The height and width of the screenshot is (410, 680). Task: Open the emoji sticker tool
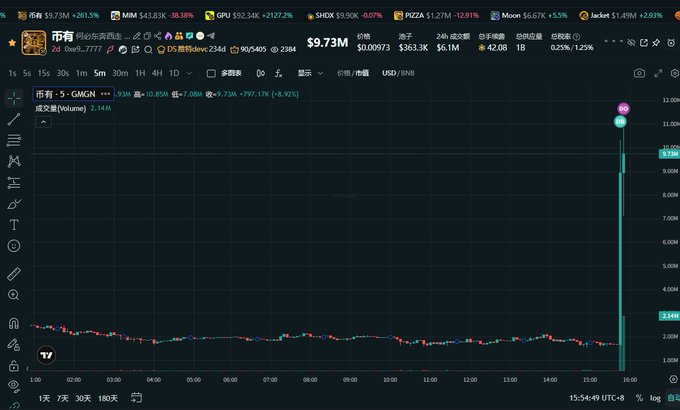[x=14, y=246]
